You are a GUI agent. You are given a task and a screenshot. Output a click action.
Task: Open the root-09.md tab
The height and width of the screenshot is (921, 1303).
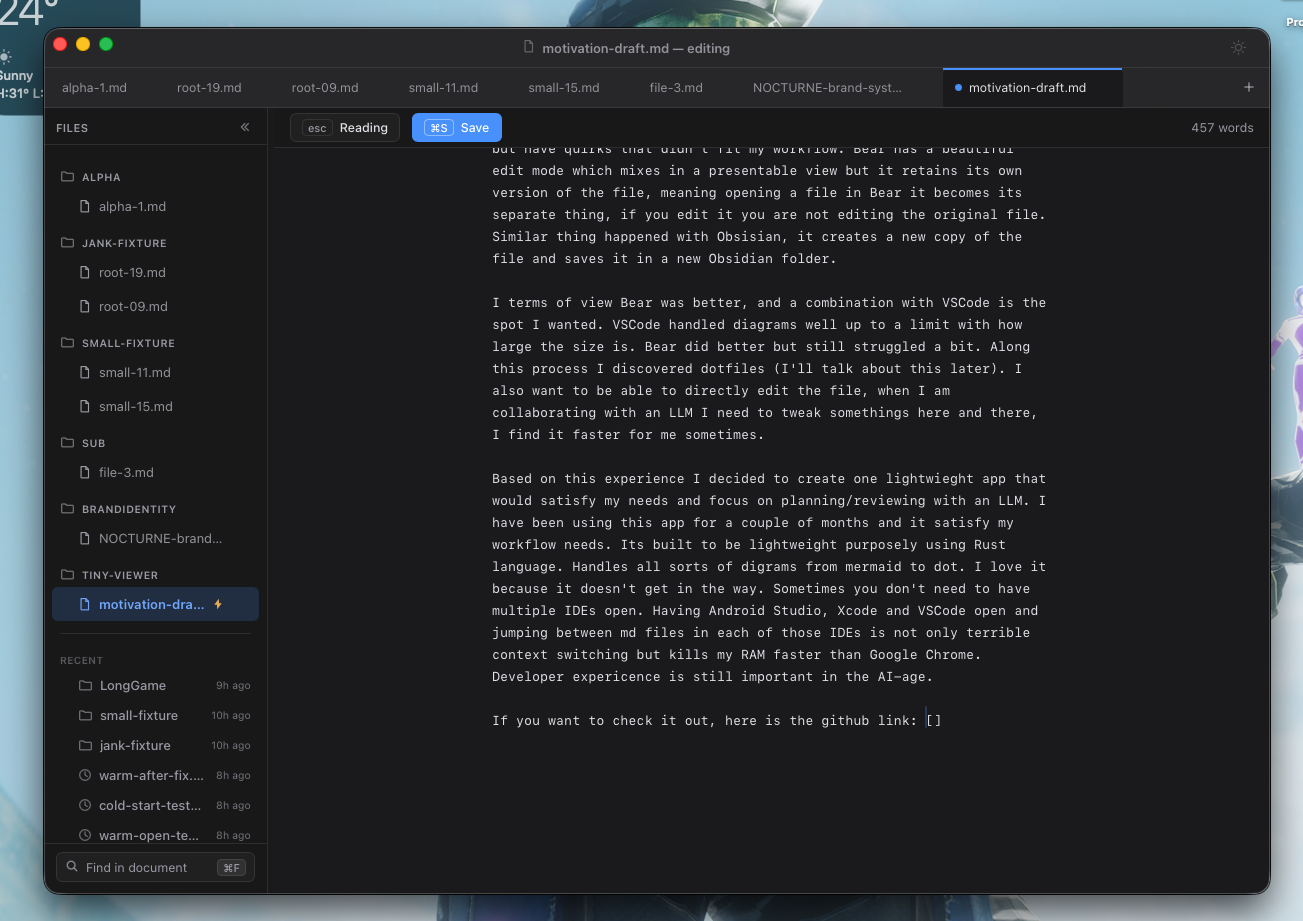click(x=325, y=87)
